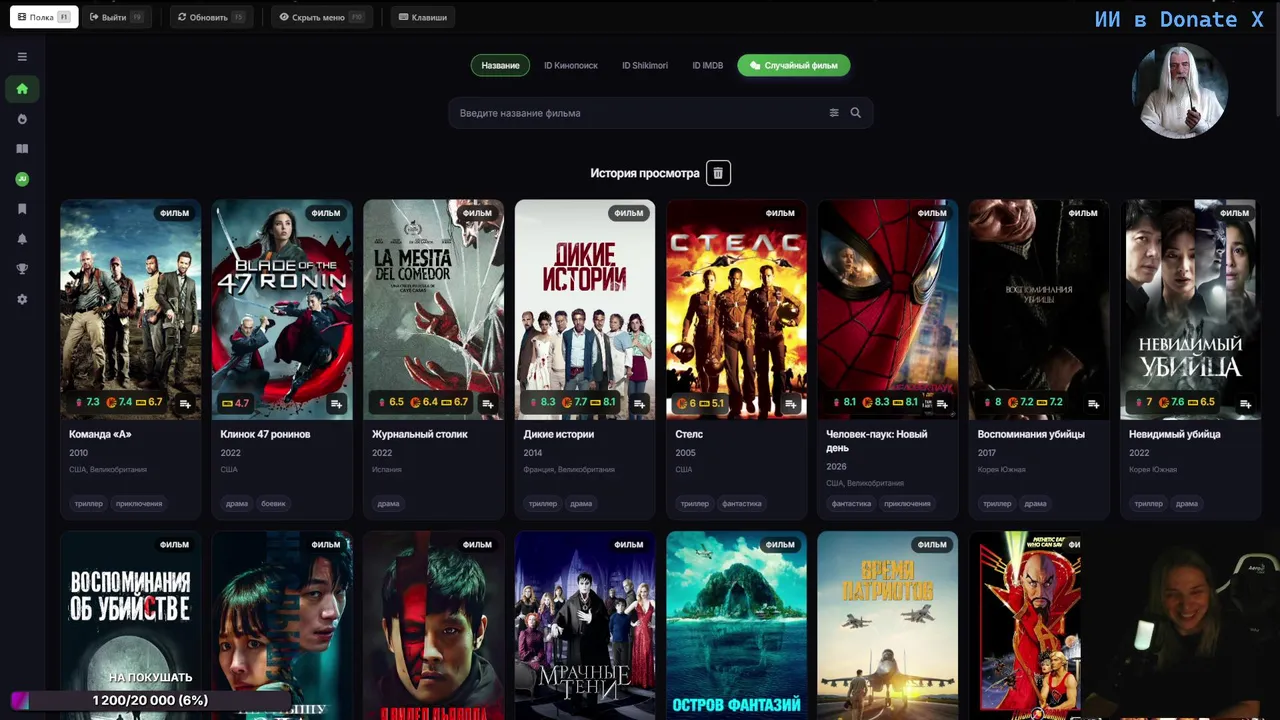
Task: Click the «Команда «А»» title text
Action: 100,435
